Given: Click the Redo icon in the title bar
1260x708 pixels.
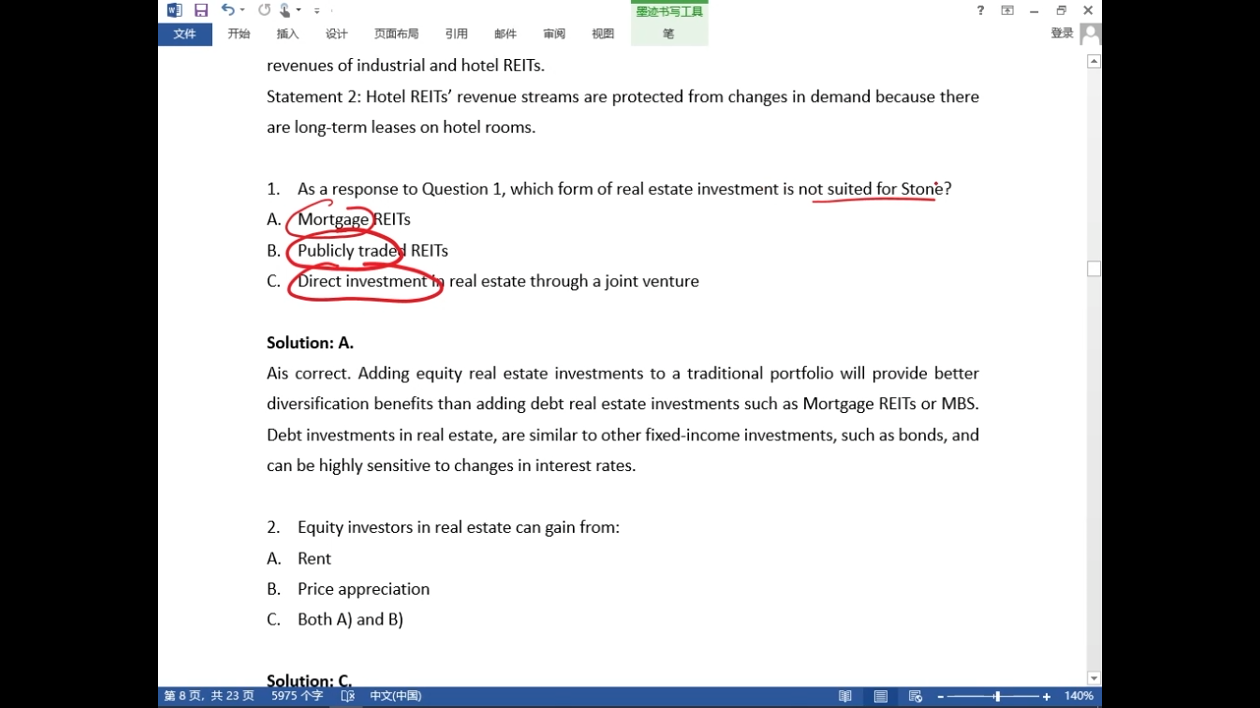Looking at the screenshot, I should pos(264,10).
